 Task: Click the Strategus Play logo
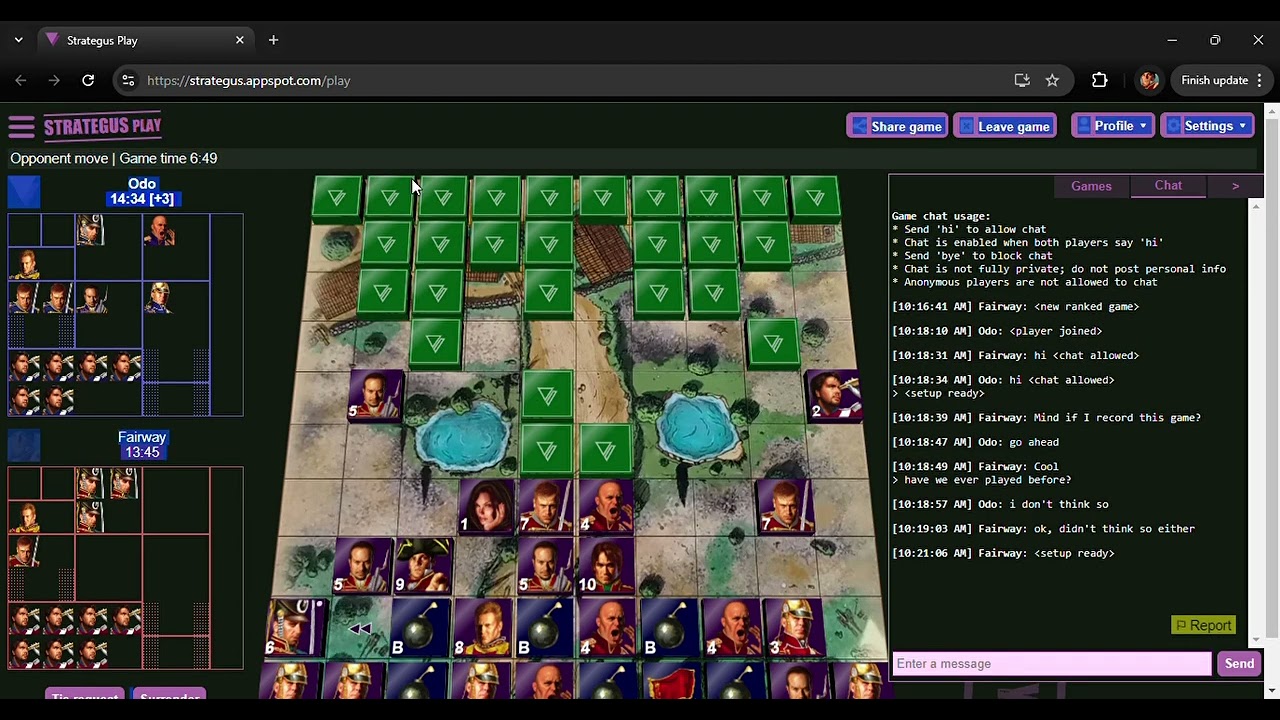click(102, 126)
